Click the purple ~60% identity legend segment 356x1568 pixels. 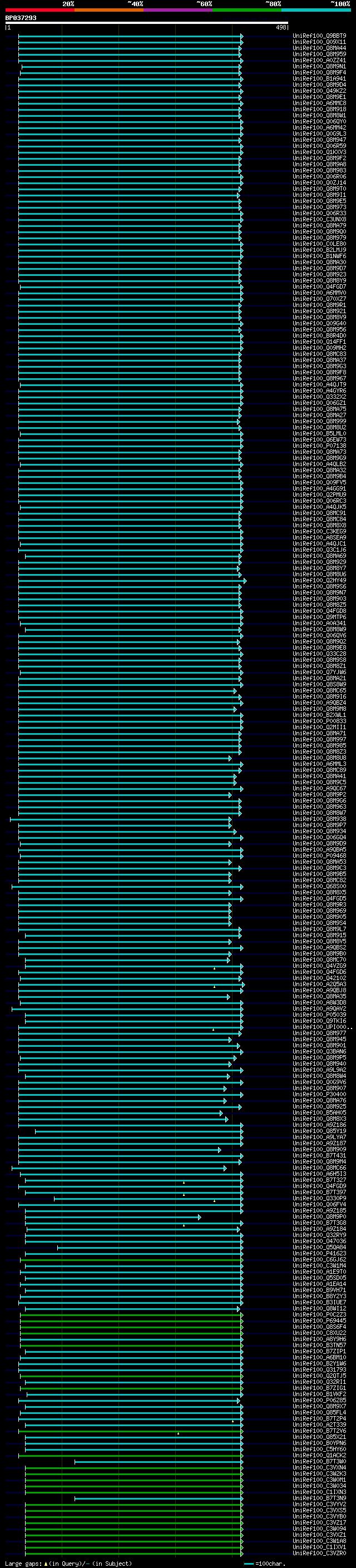pos(179,10)
